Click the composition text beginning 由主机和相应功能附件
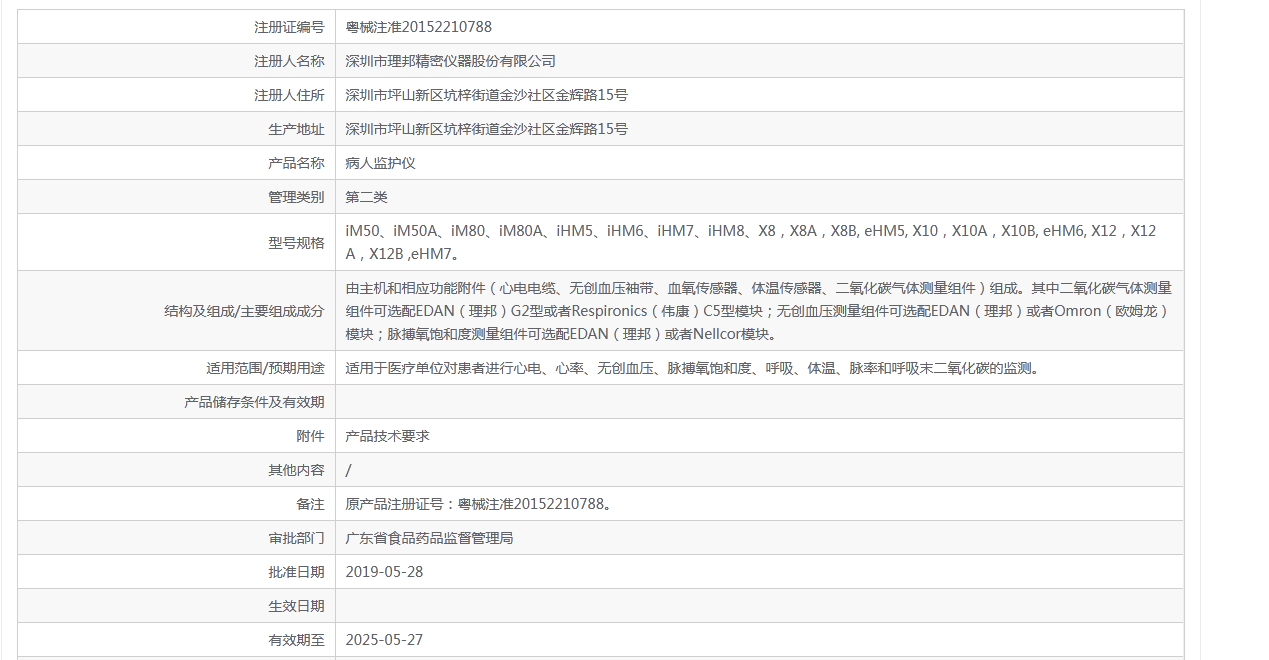The height and width of the screenshot is (660, 1269). [x=758, y=311]
